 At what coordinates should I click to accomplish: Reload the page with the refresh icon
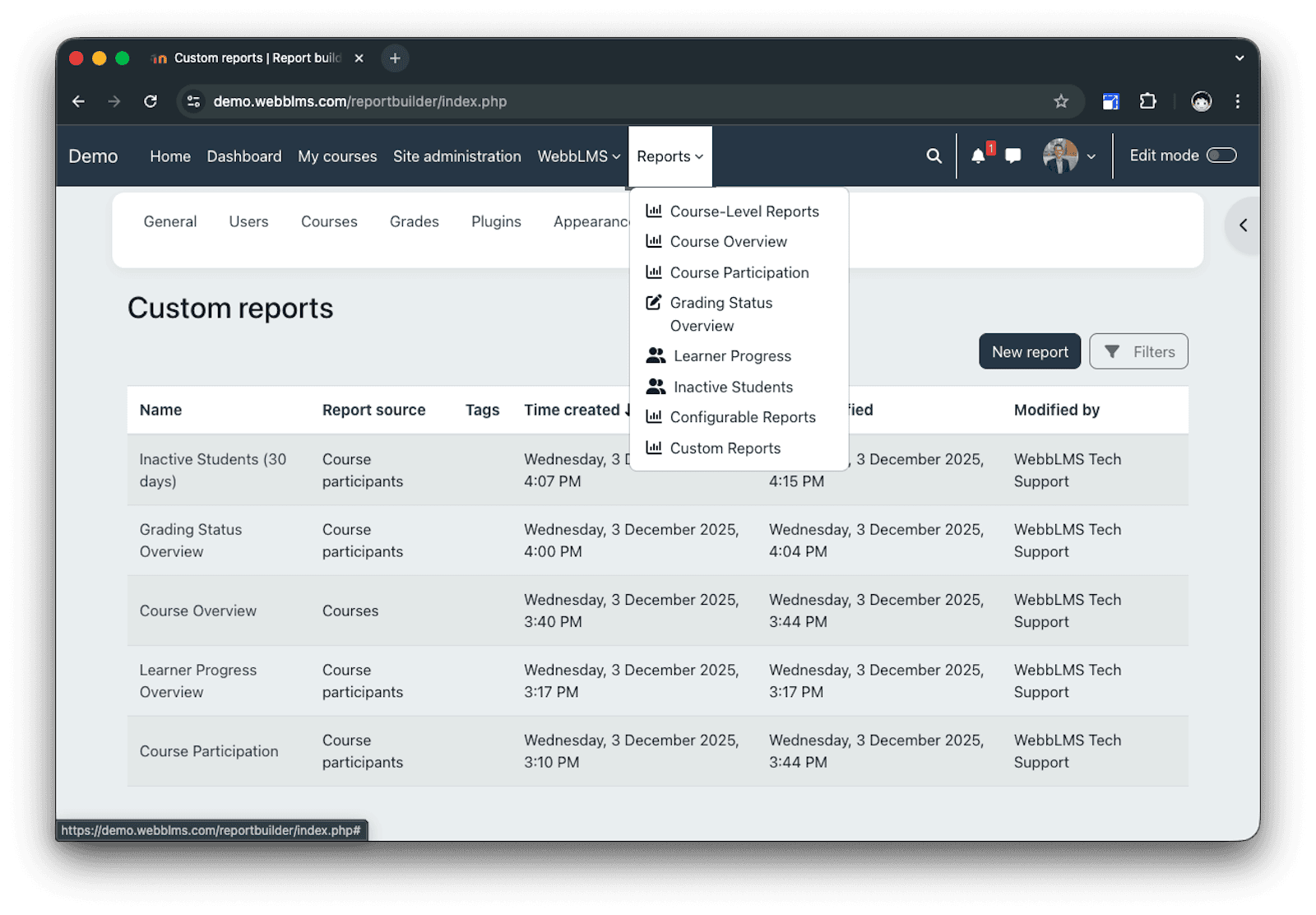tap(151, 101)
